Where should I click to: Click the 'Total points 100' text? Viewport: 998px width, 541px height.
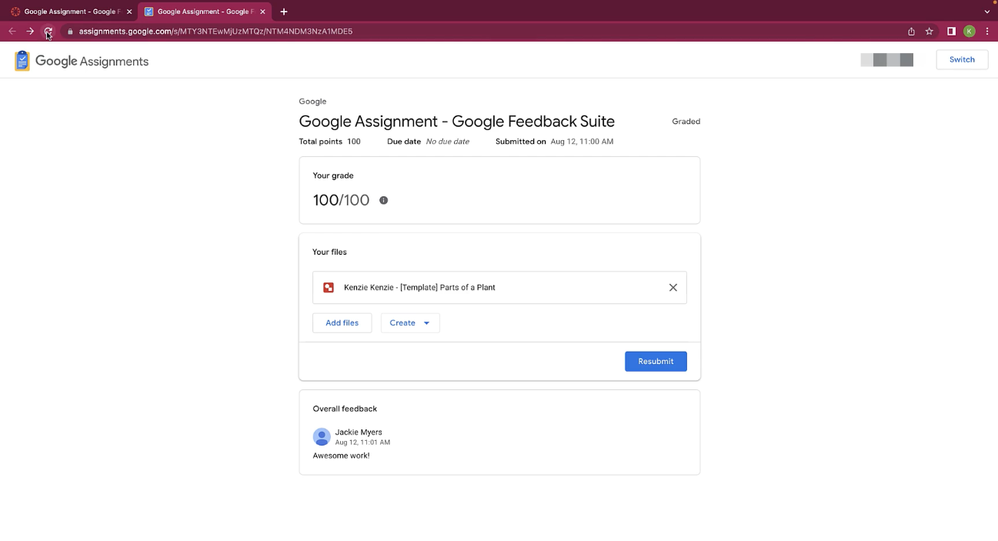330,141
